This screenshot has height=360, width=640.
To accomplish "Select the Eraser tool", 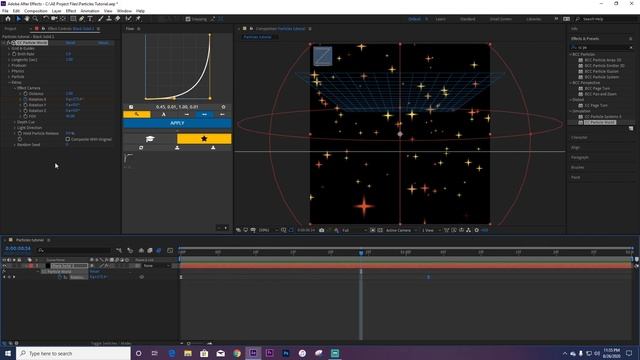I will (118, 19).
